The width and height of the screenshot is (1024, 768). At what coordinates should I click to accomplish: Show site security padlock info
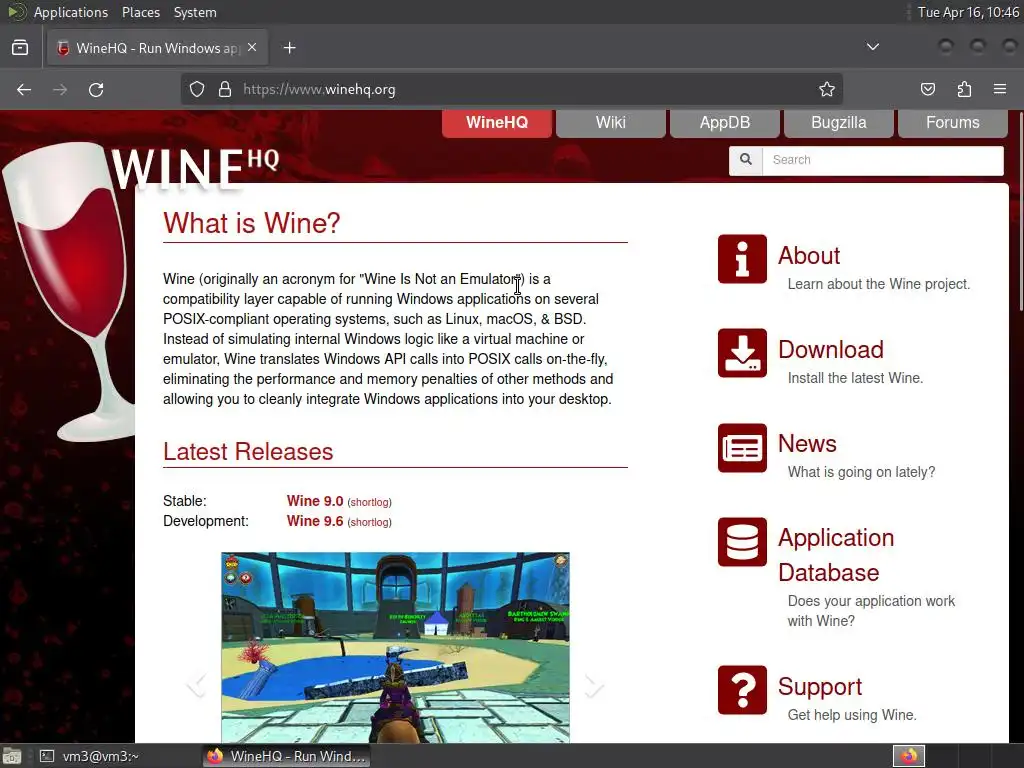pyautogui.click(x=225, y=89)
